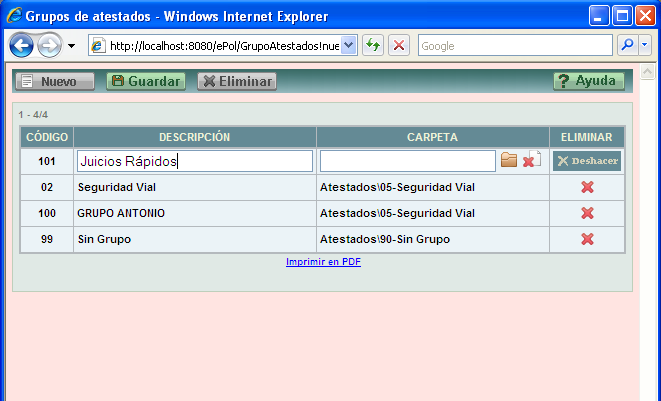Select code cell 100
The width and height of the screenshot is (661, 401).
47,213
